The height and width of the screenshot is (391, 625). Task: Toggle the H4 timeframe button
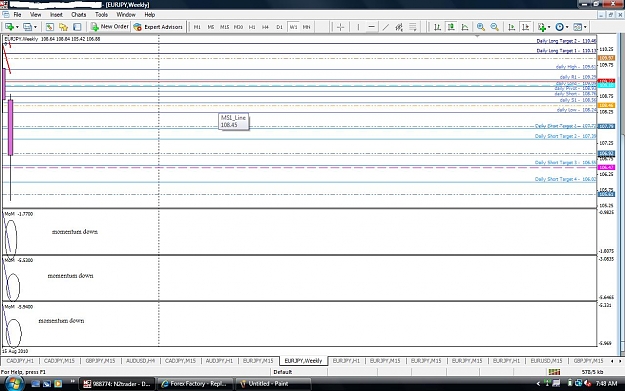point(265,27)
